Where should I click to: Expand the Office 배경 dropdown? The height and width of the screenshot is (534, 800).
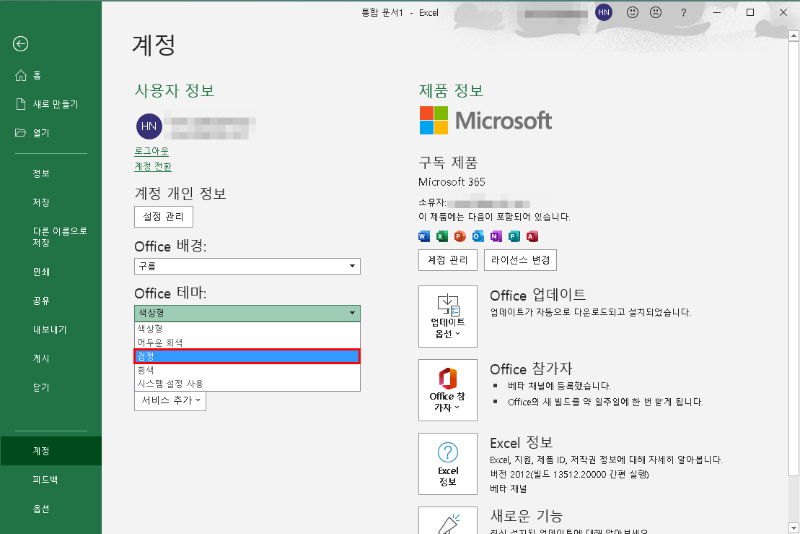click(x=247, y=266)
